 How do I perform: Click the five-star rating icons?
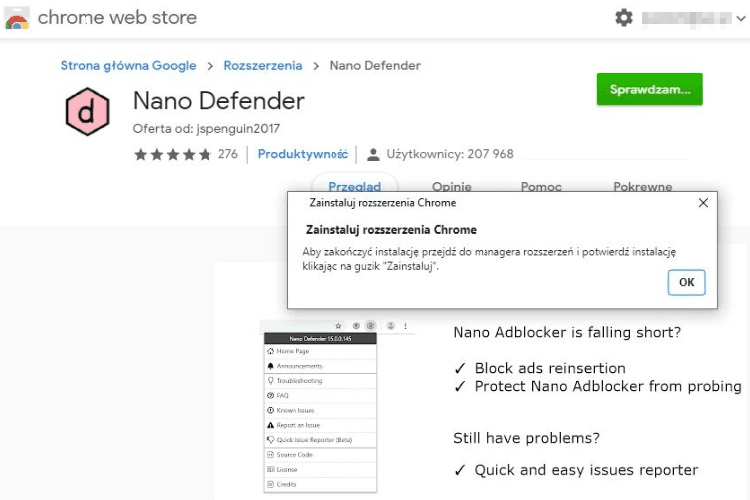click(172, 154)
